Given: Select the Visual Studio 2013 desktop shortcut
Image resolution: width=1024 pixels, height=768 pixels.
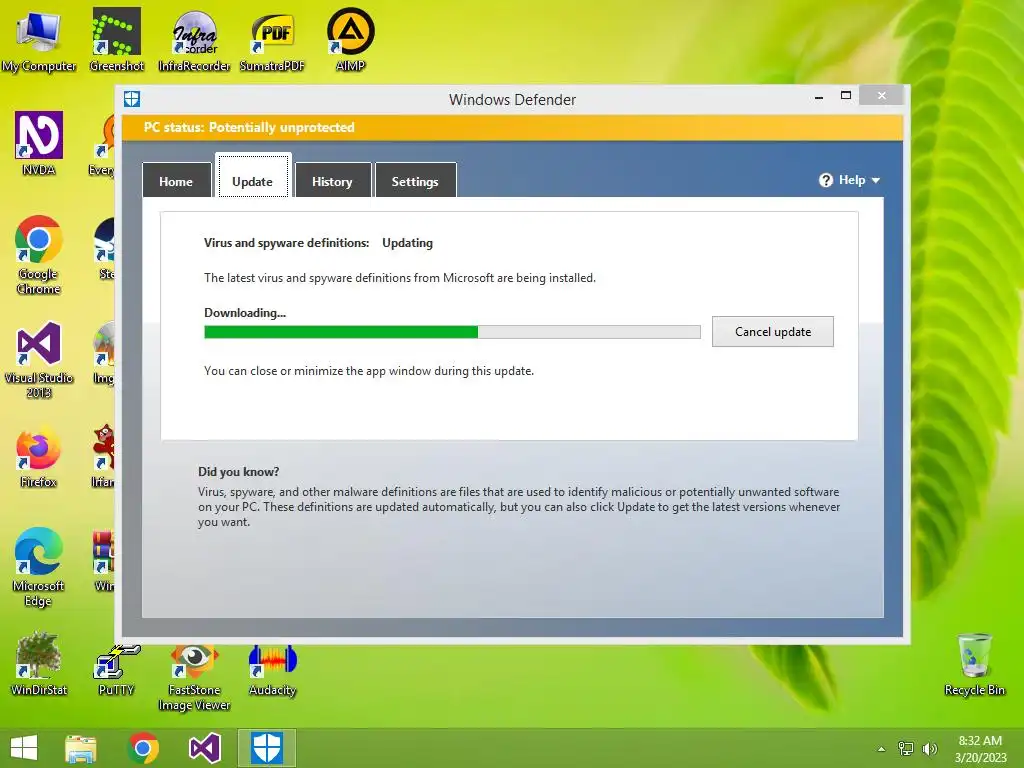Looking at the screenshot, I should point(39,359).
